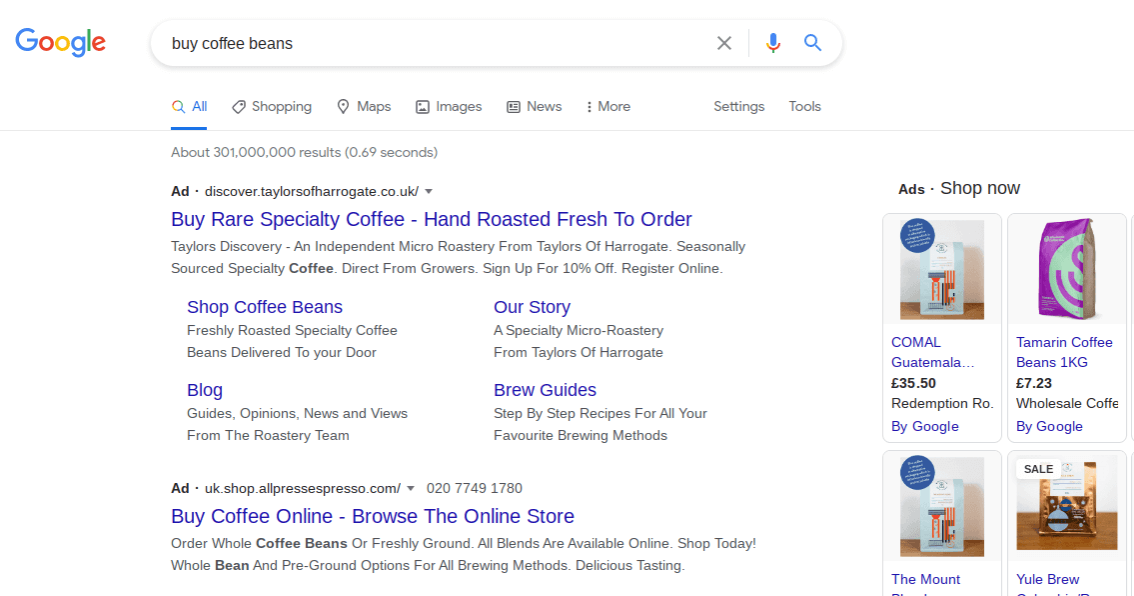Open Buy Coffee Online - Browse The Online Store
1134x596 pixels.
tap(372, 516)
